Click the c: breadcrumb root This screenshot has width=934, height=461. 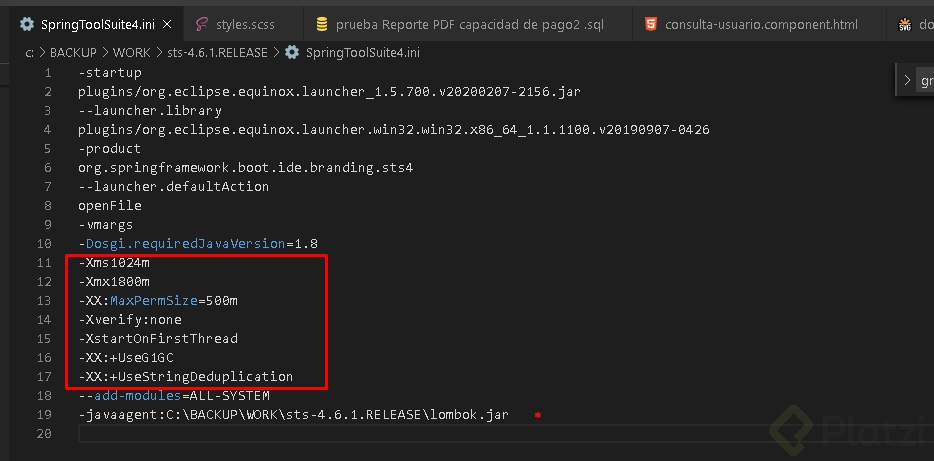coord(29,52)
